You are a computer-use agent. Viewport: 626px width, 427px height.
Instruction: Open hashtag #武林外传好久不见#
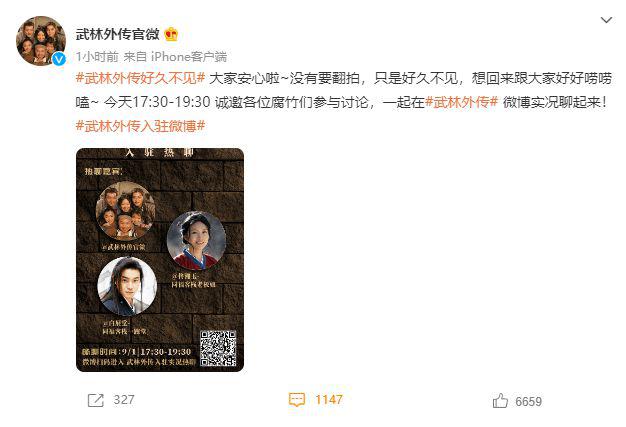(140, 78)
